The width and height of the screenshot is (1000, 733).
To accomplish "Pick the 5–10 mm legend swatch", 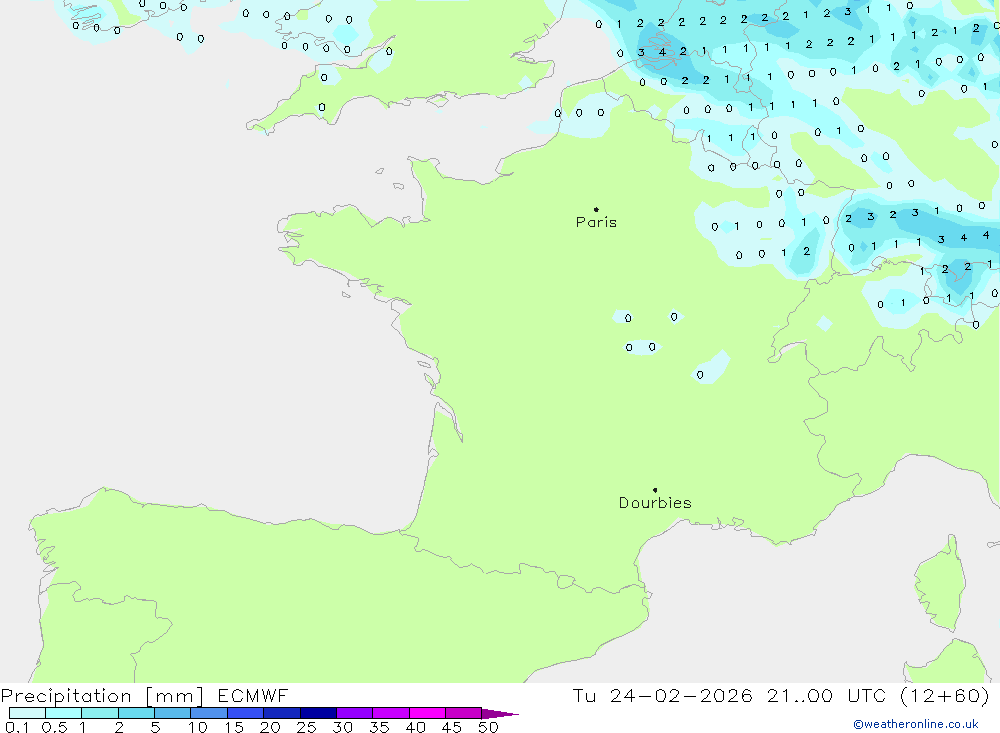I will (x=173, y=713).
